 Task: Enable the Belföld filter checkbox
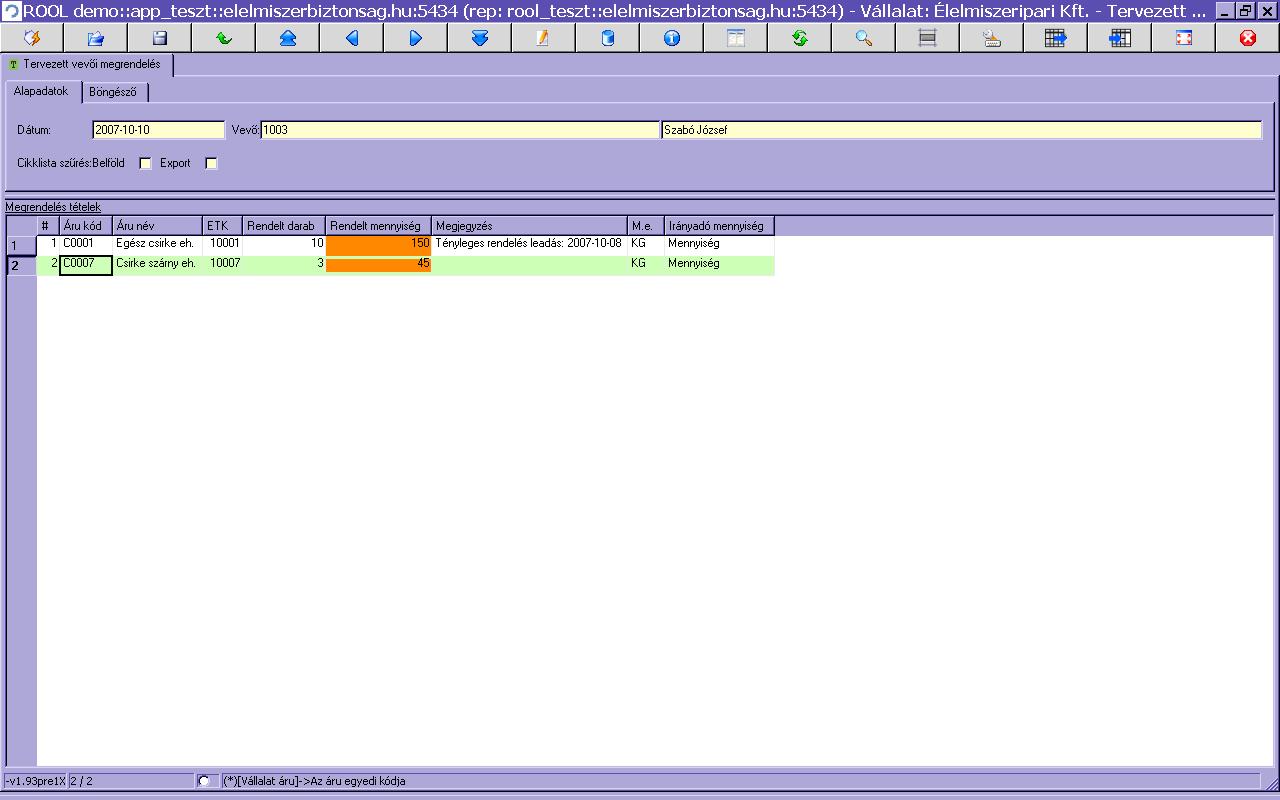[x=146, y=163]
